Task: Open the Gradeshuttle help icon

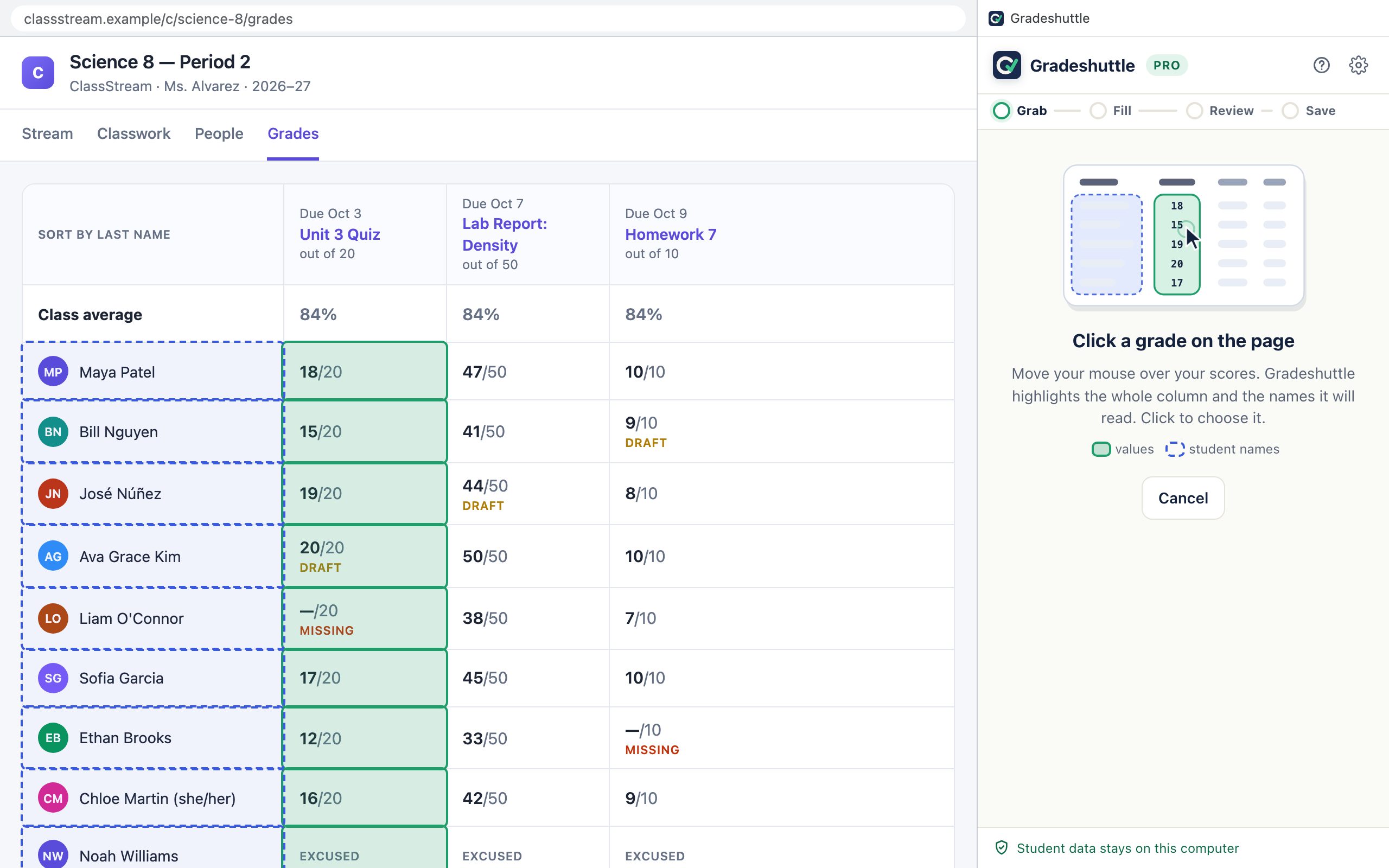Action: pyautogui.click(x=1321, y=66)
